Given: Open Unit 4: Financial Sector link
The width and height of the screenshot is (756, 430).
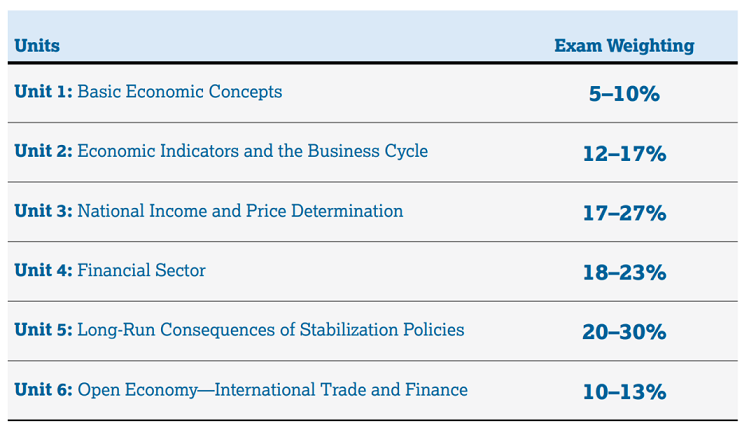Looking at the screenshot, I should (110, 270).
